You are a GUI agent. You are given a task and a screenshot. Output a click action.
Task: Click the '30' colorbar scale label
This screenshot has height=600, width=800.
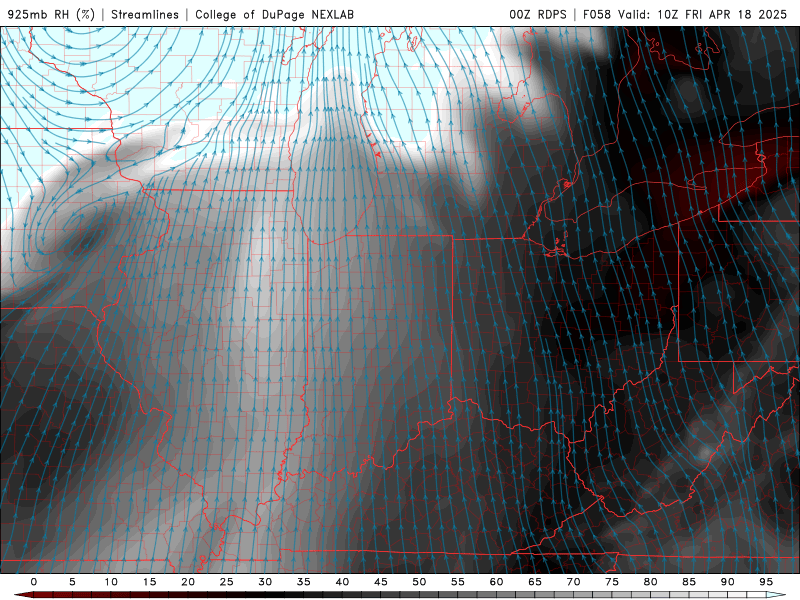(265, 582)
